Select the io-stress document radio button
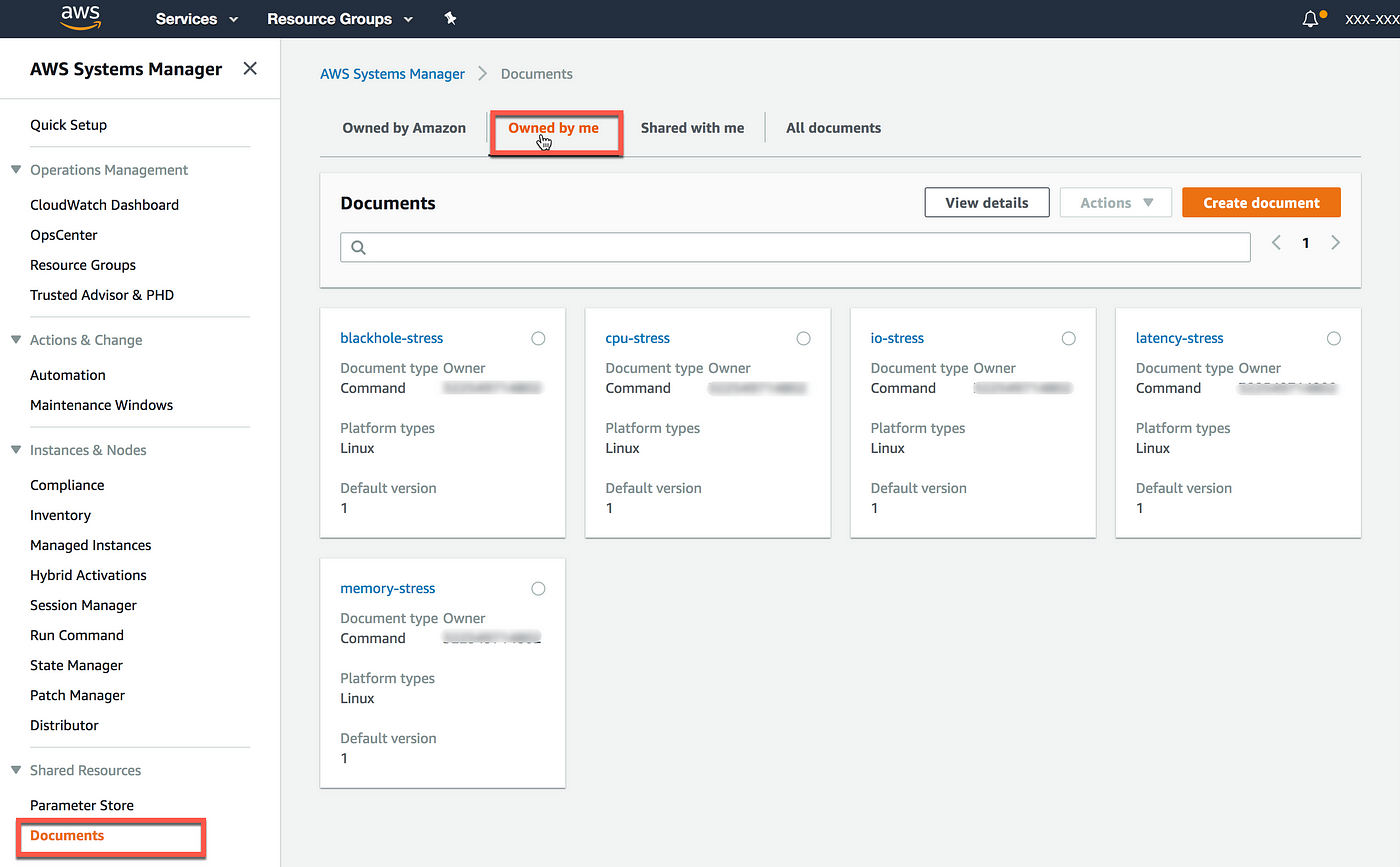The width and height of the screenshot is (1400, 867). (1068, 339)
